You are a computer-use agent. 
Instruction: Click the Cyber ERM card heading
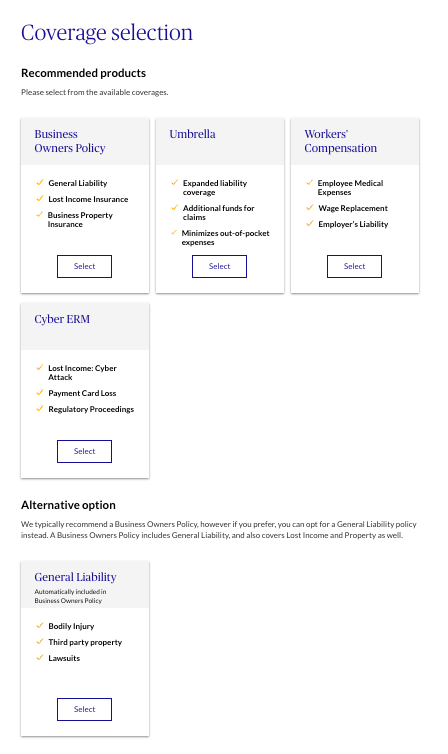(62, 319)
